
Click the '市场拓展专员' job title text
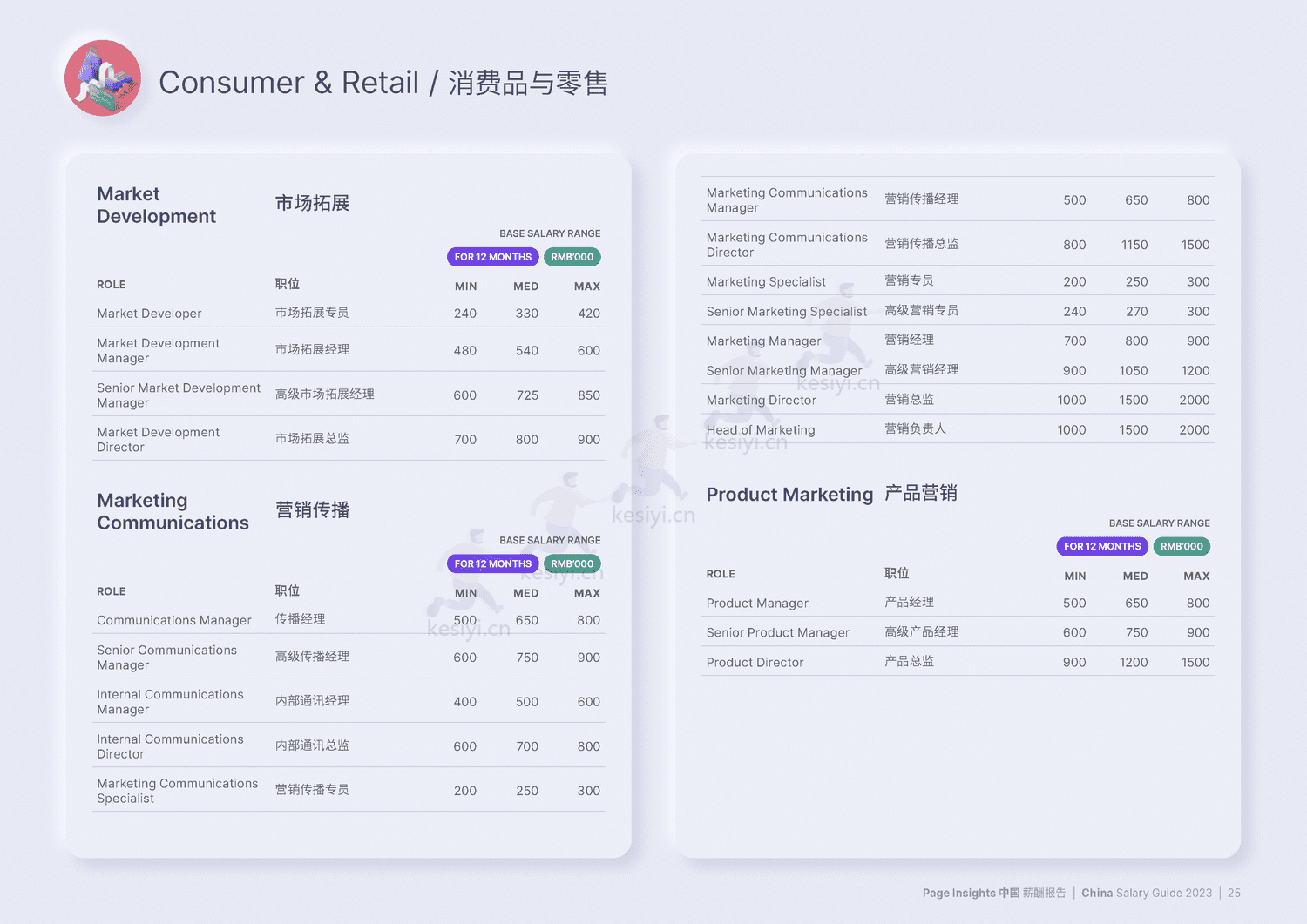(x=312, y=313)
